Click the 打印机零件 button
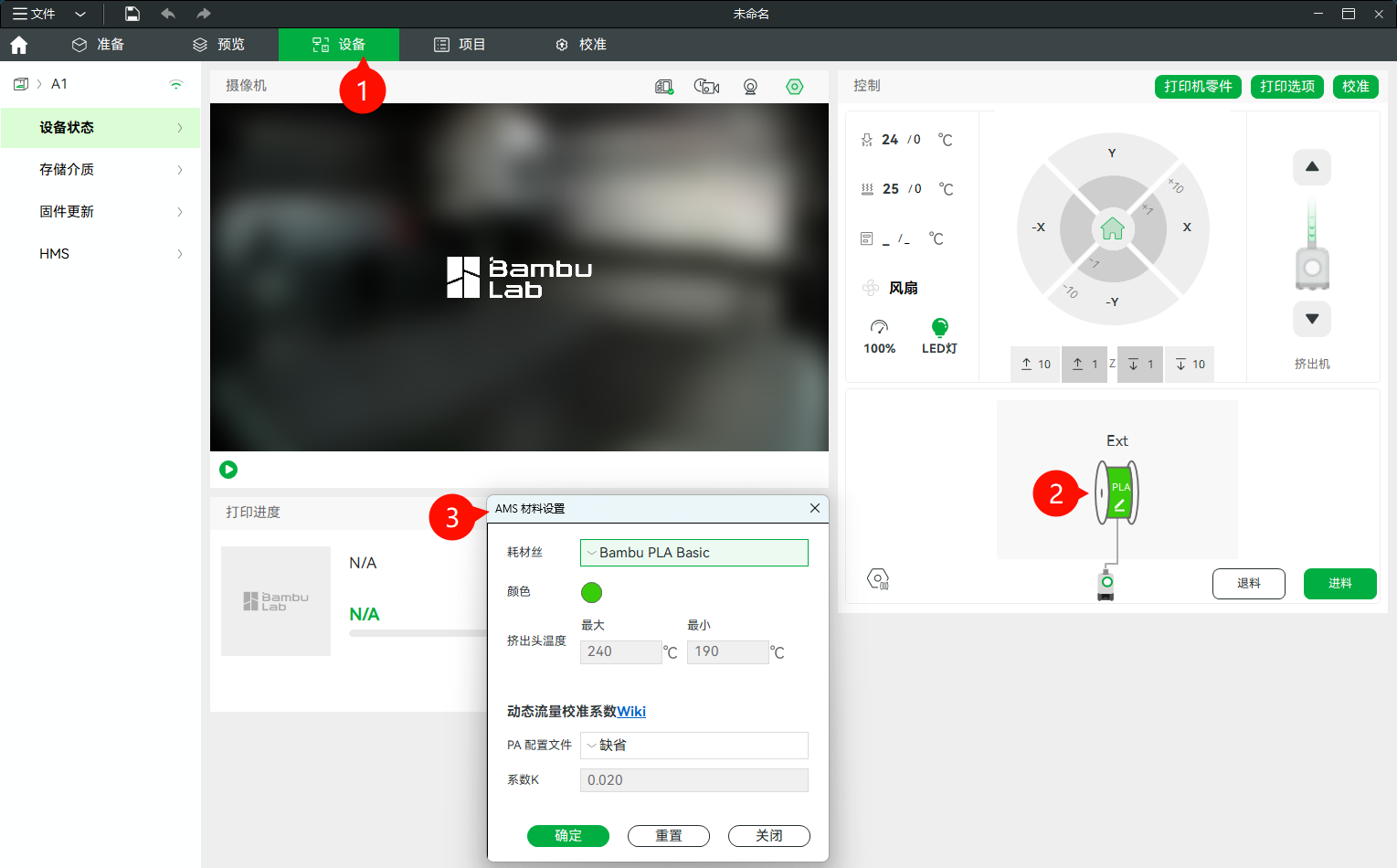The width and height of the screenshot is (1397, 868). [x=1198, y=87]
